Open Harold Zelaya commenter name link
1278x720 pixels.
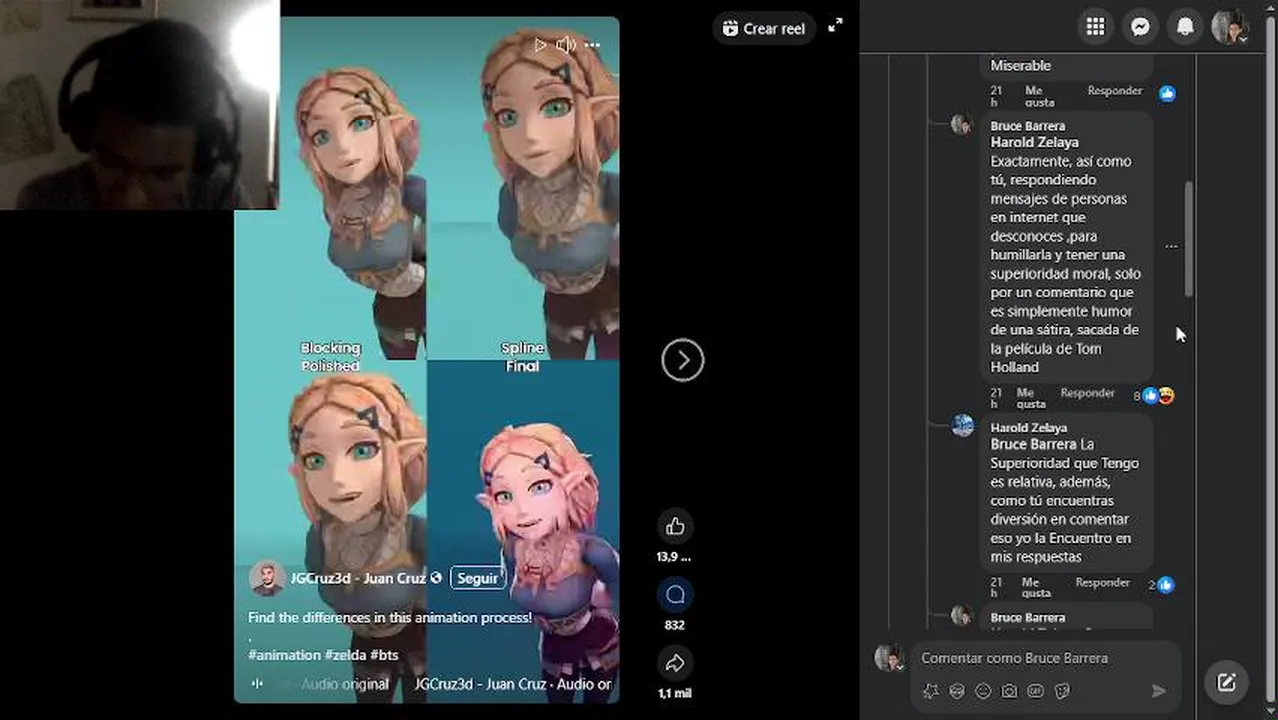(1029, 428)
